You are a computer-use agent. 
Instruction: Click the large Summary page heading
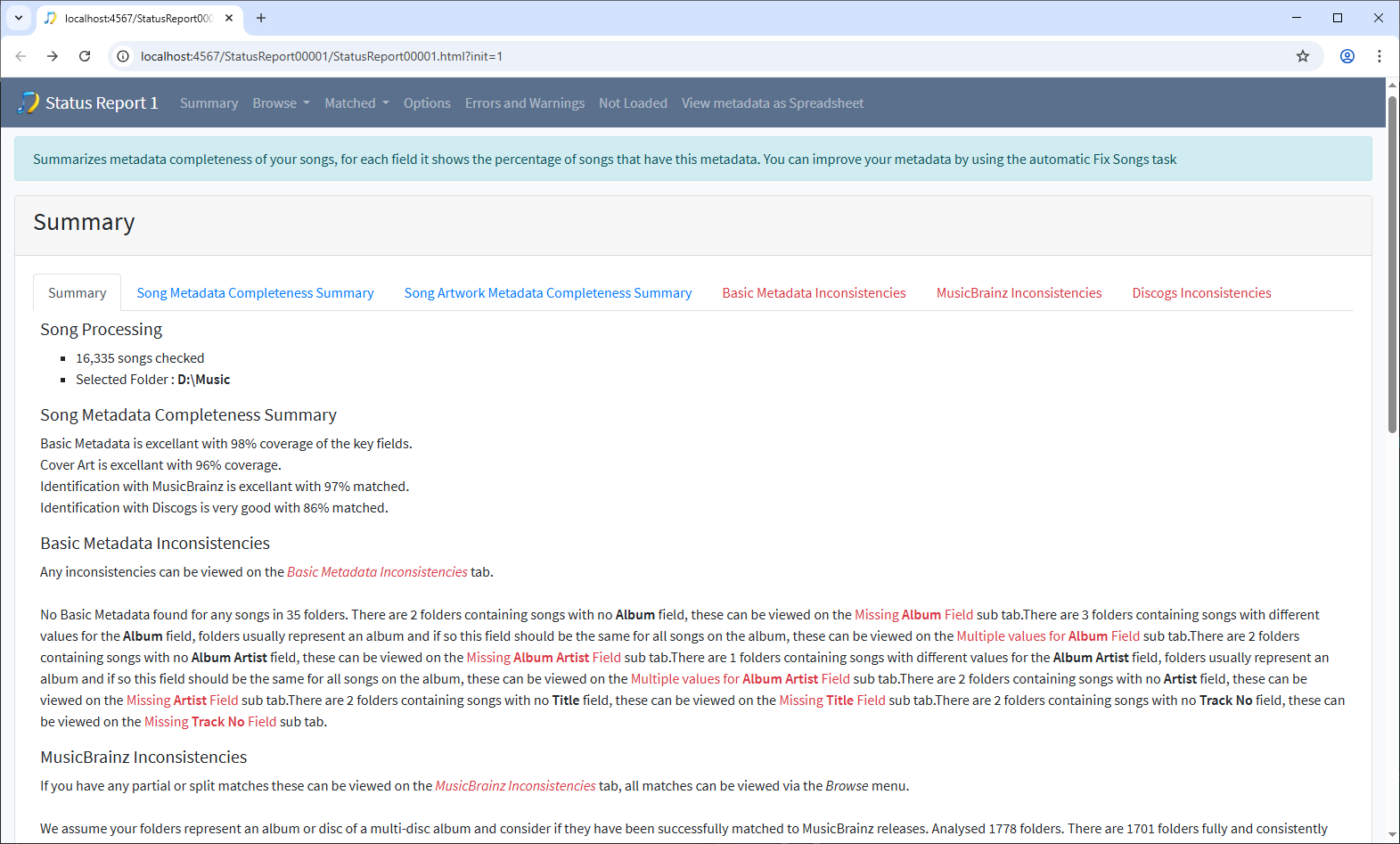point(84,222)
